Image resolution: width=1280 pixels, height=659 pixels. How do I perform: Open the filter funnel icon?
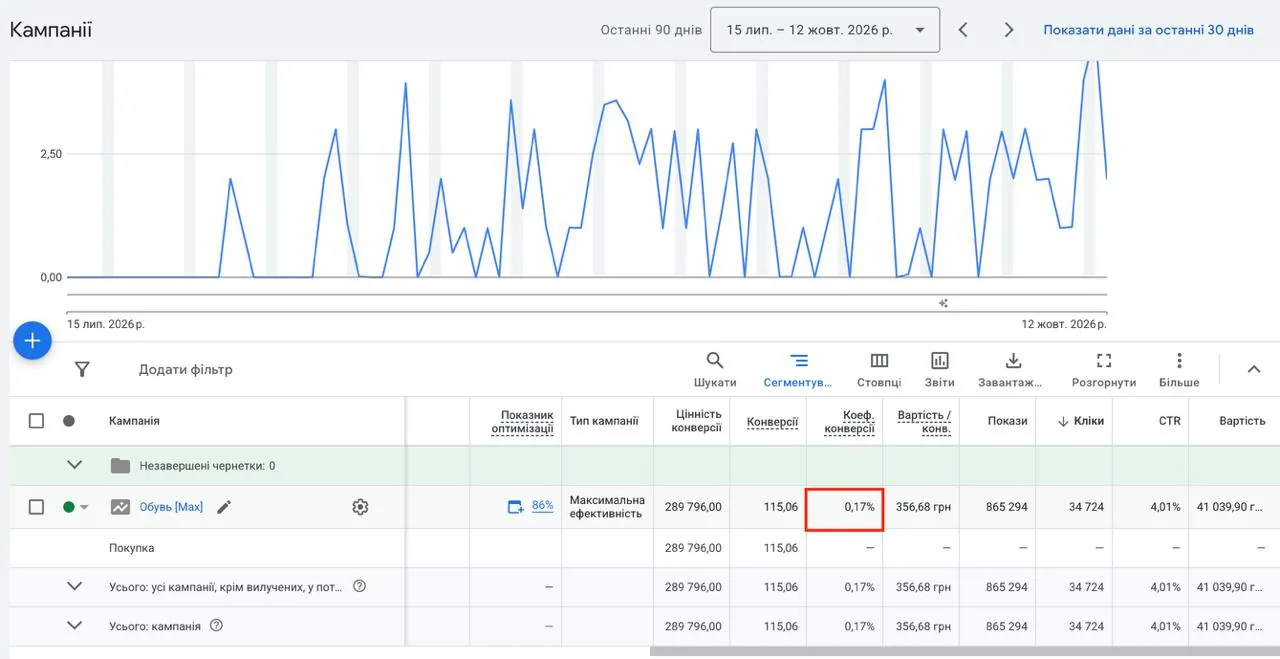(x=82, y=369)
